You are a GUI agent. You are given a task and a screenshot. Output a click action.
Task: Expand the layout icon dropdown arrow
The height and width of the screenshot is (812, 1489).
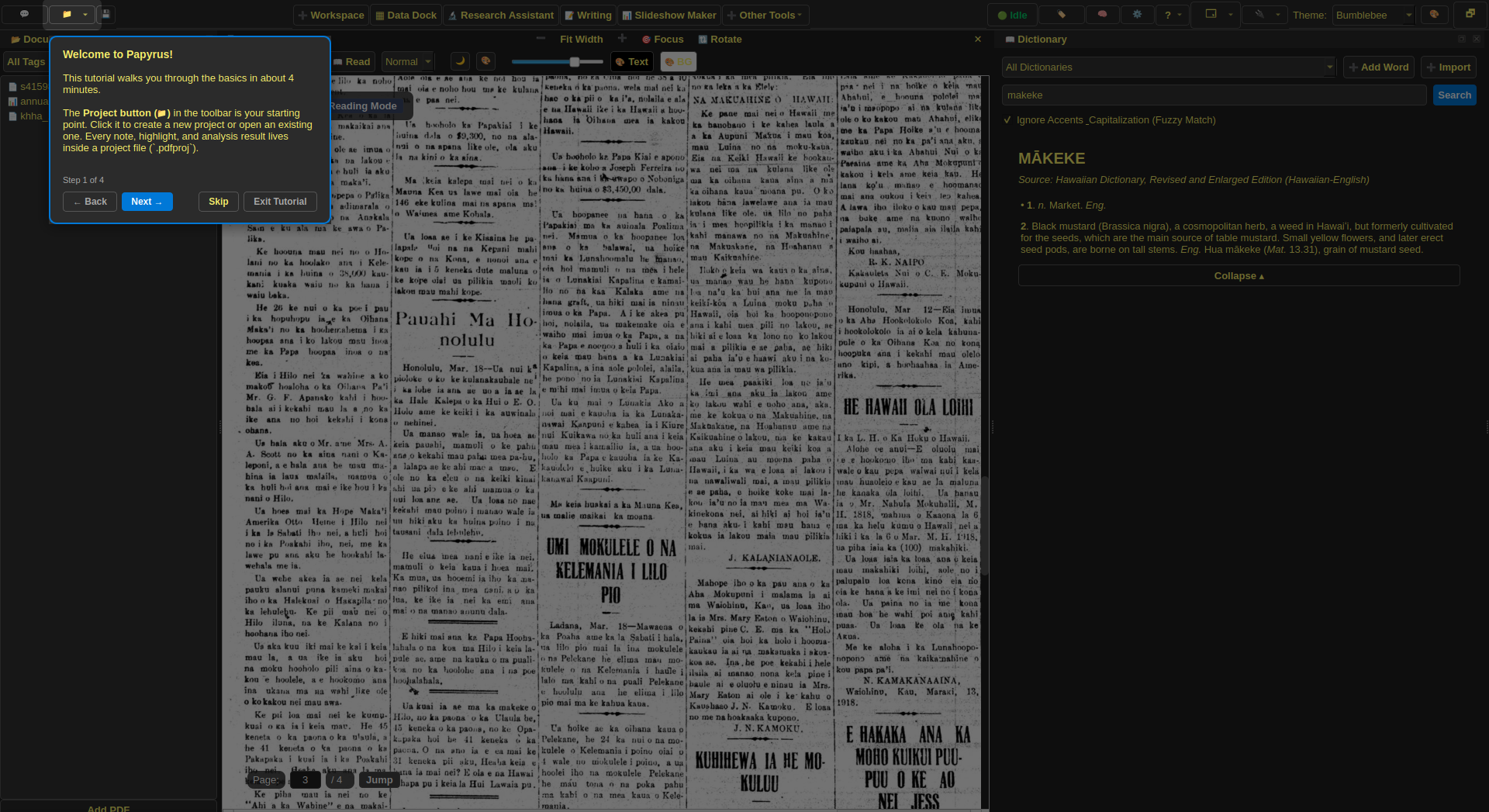tap(1230, 15)
